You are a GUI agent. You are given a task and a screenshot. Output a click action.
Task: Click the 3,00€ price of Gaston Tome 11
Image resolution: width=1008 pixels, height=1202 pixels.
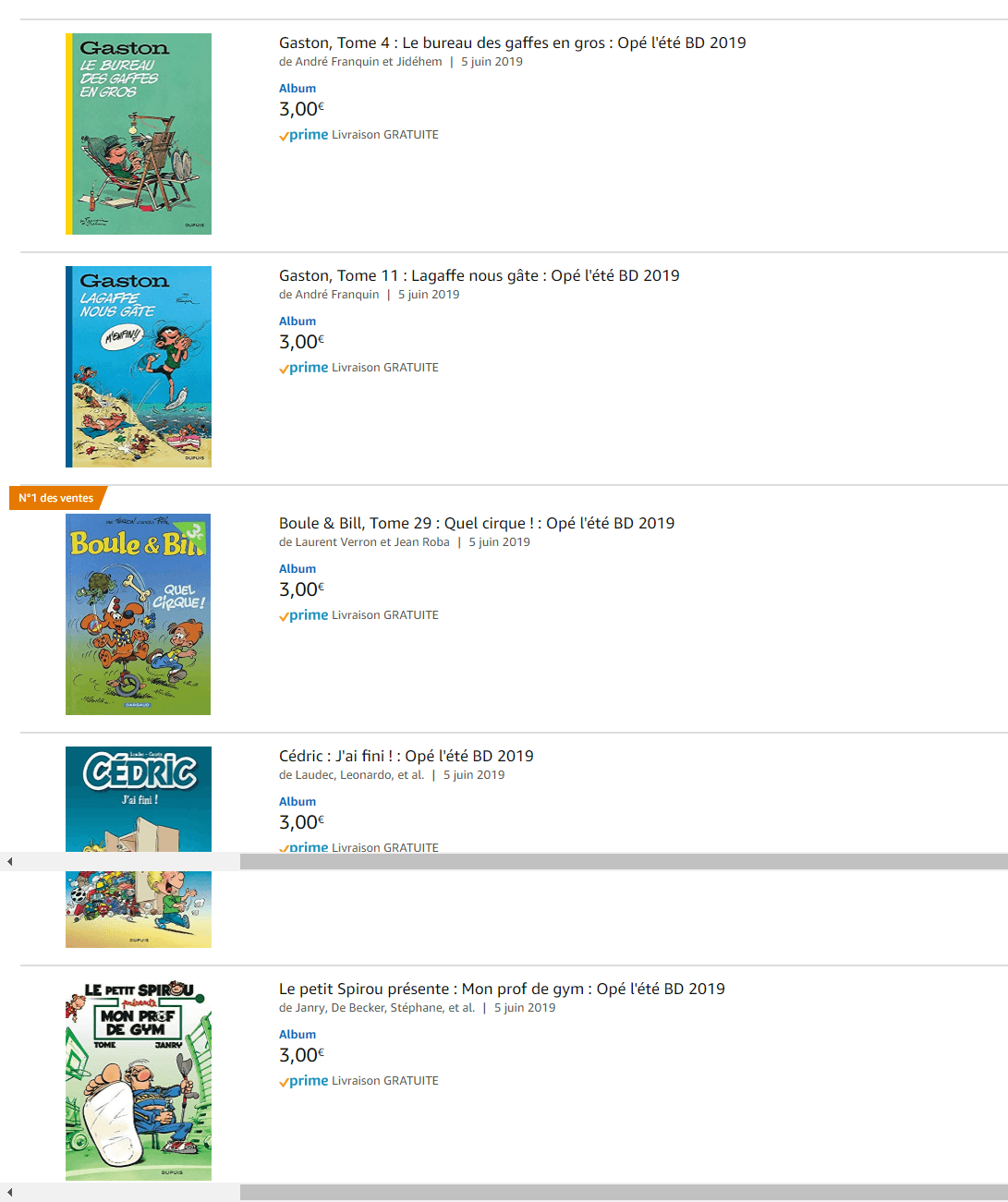(x=301, y=342)
